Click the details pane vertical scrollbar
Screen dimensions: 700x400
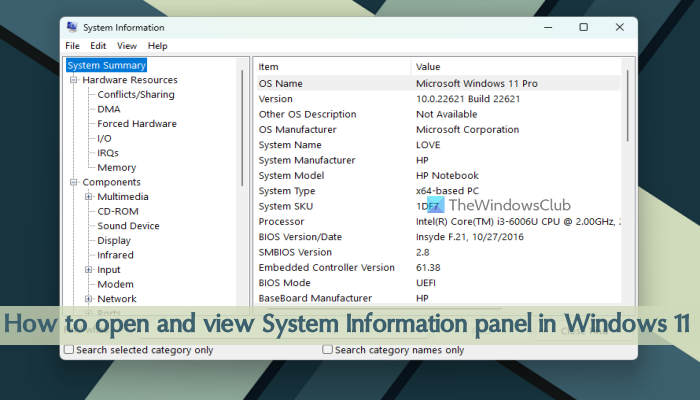point(628,105)
